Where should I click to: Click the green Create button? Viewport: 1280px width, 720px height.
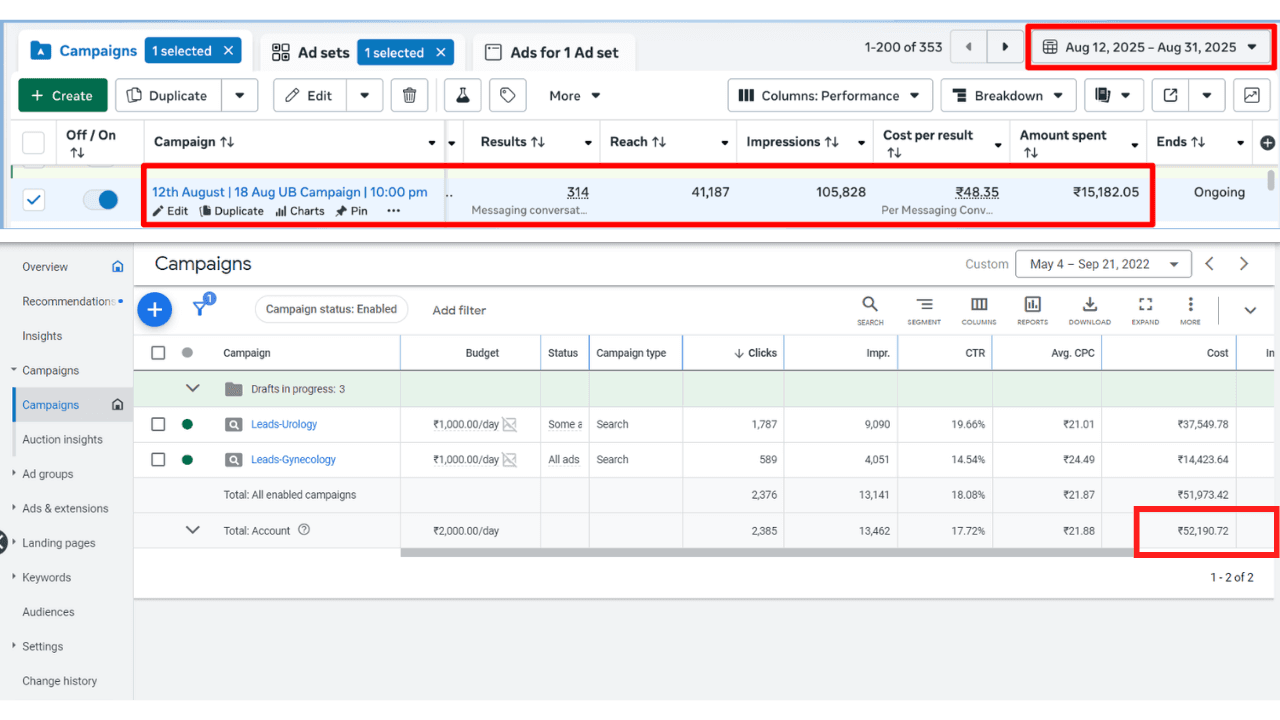pyautogui.click(x=63, y=95)
